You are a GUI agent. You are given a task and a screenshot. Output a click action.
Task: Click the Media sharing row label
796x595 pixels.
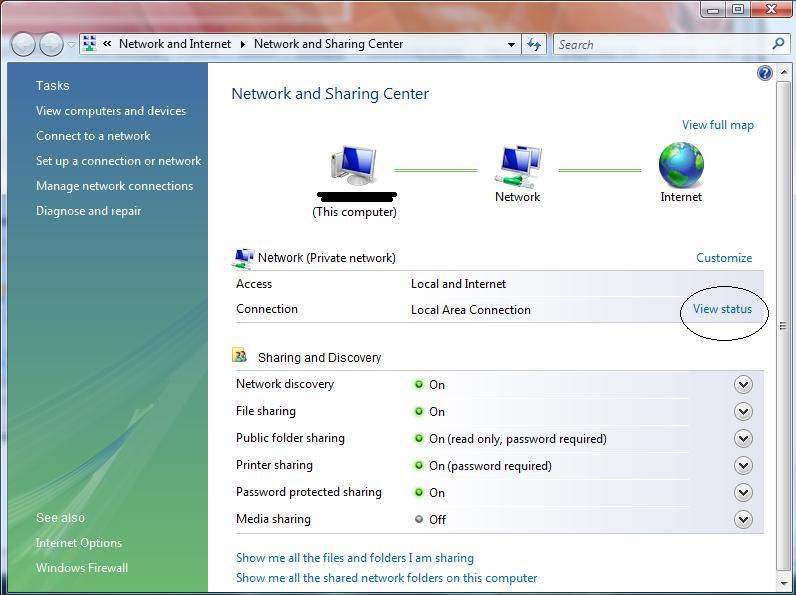[273, 519]
